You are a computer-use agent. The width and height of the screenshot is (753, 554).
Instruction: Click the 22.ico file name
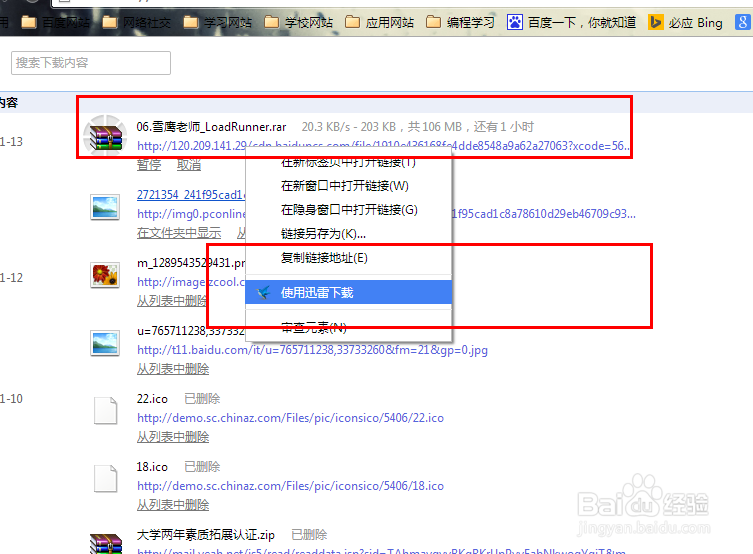152,399
